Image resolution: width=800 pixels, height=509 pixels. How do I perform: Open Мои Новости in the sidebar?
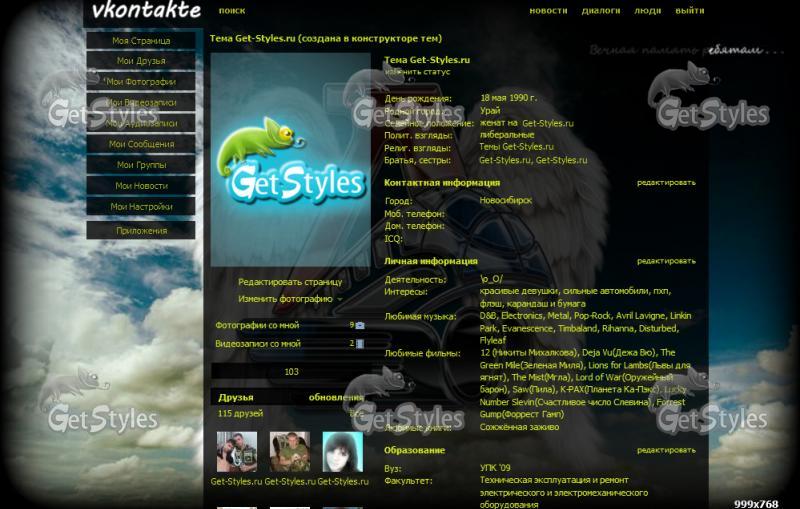click(x=141, y=186)
